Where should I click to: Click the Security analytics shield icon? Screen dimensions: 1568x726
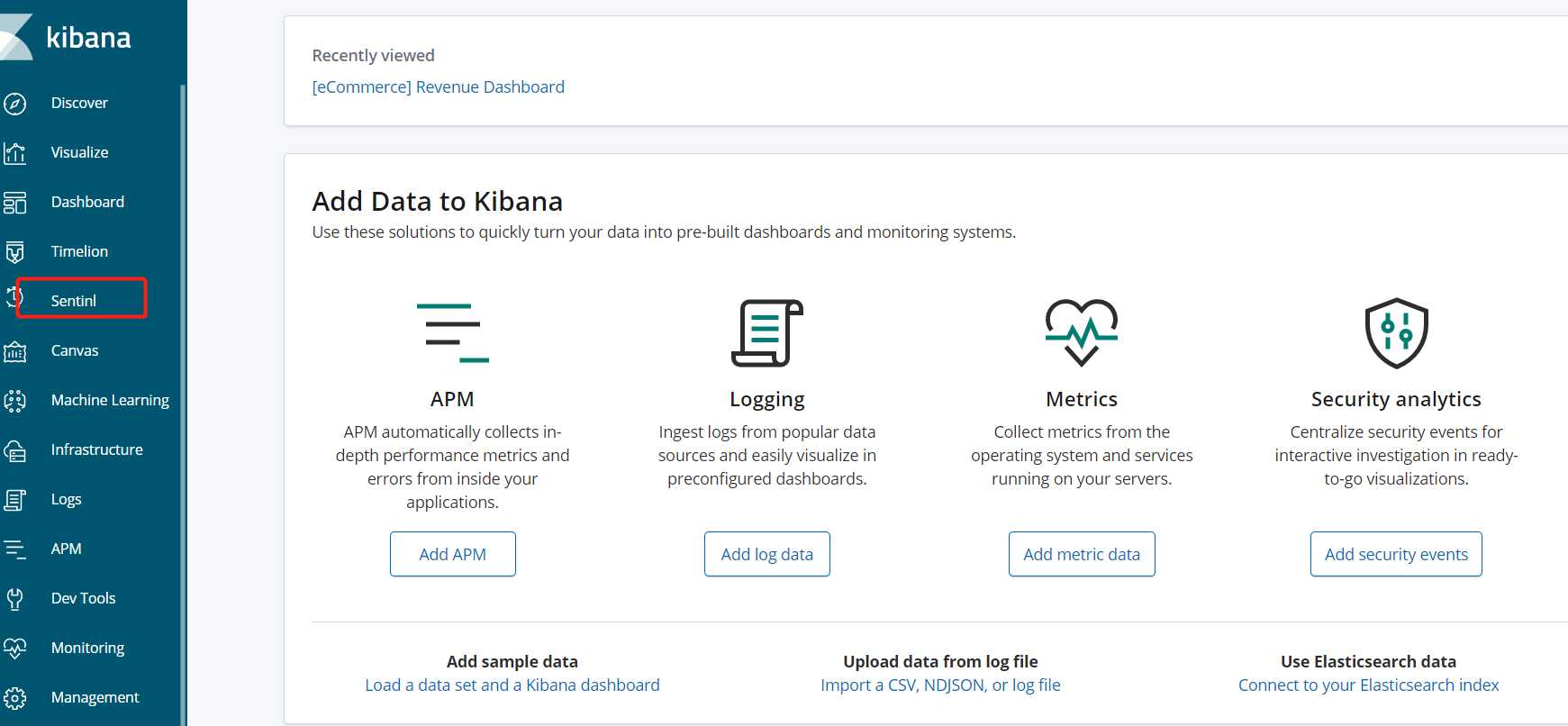[1396, 333]
